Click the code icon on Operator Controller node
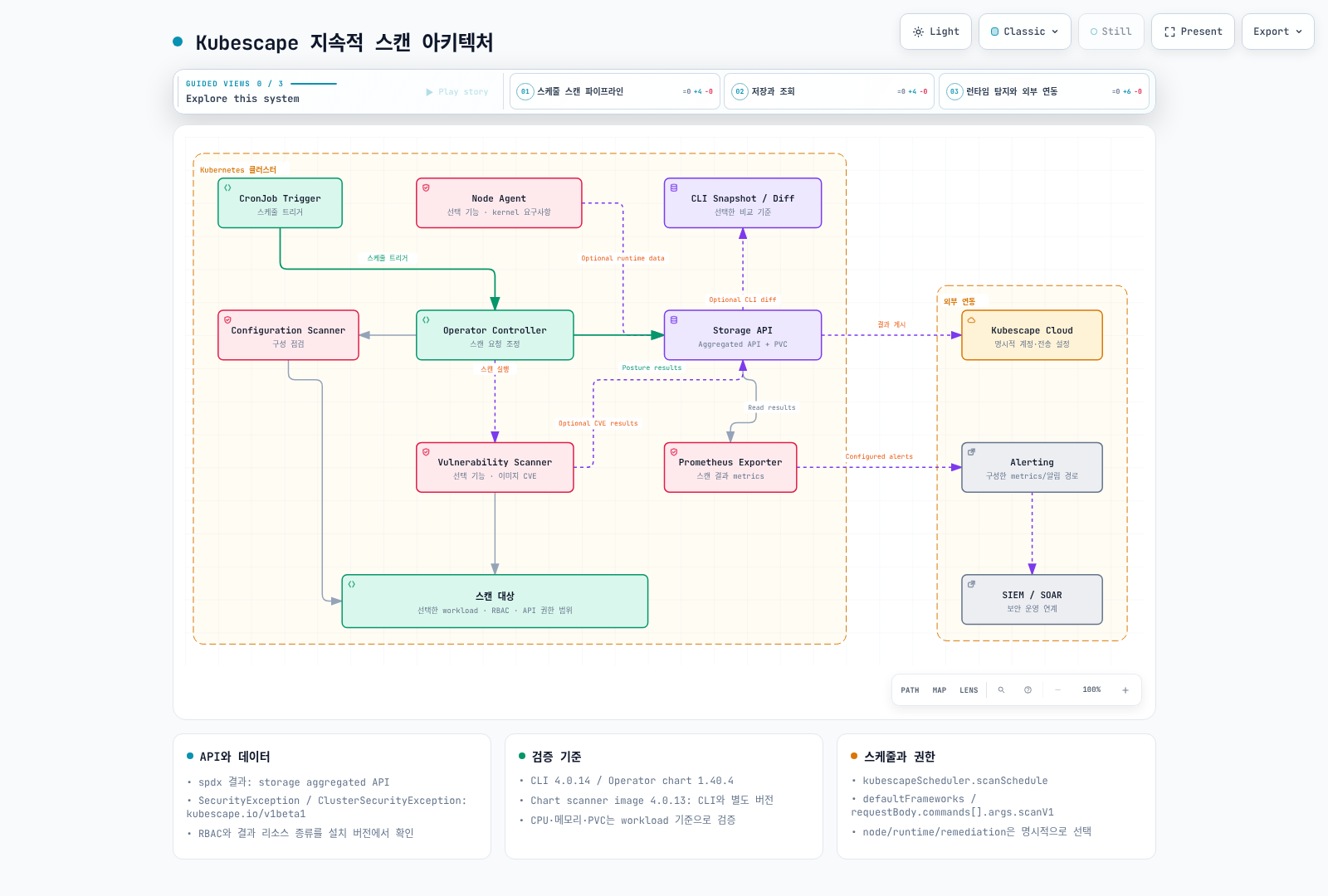The width and height of the screenshot is (1328, 896). pyautogui.click(x=426, y=320)
